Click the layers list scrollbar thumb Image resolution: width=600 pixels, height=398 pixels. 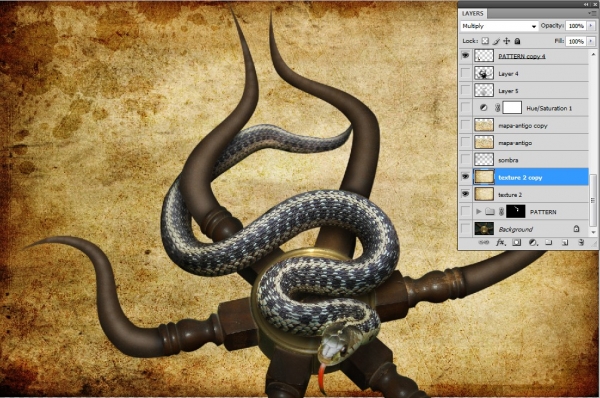point(593,201)
